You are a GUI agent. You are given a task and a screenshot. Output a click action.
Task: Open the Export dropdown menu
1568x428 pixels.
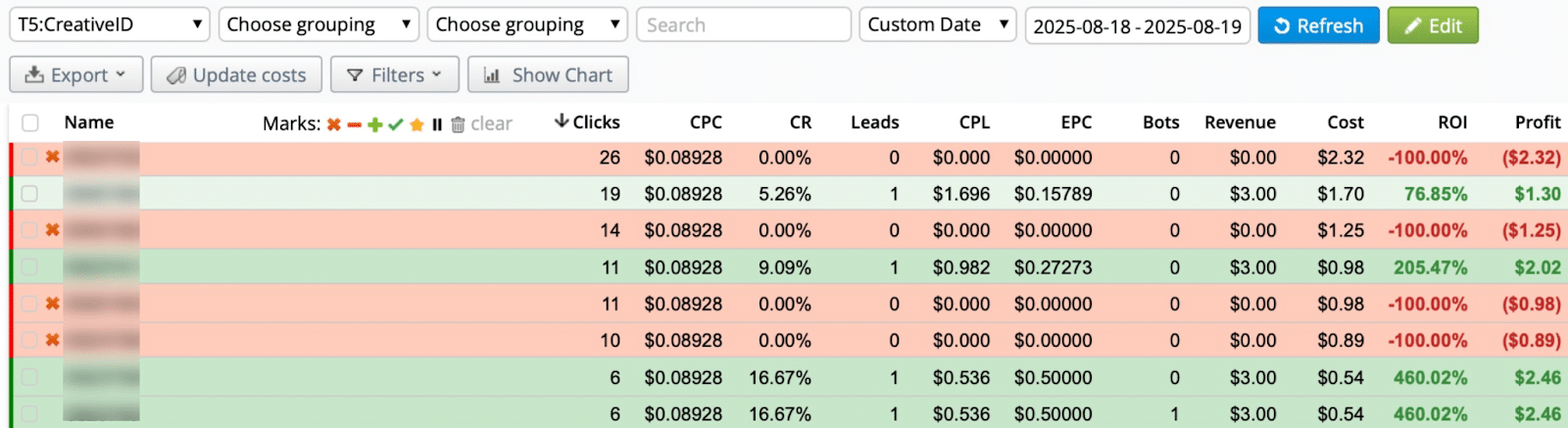[76, 74]
